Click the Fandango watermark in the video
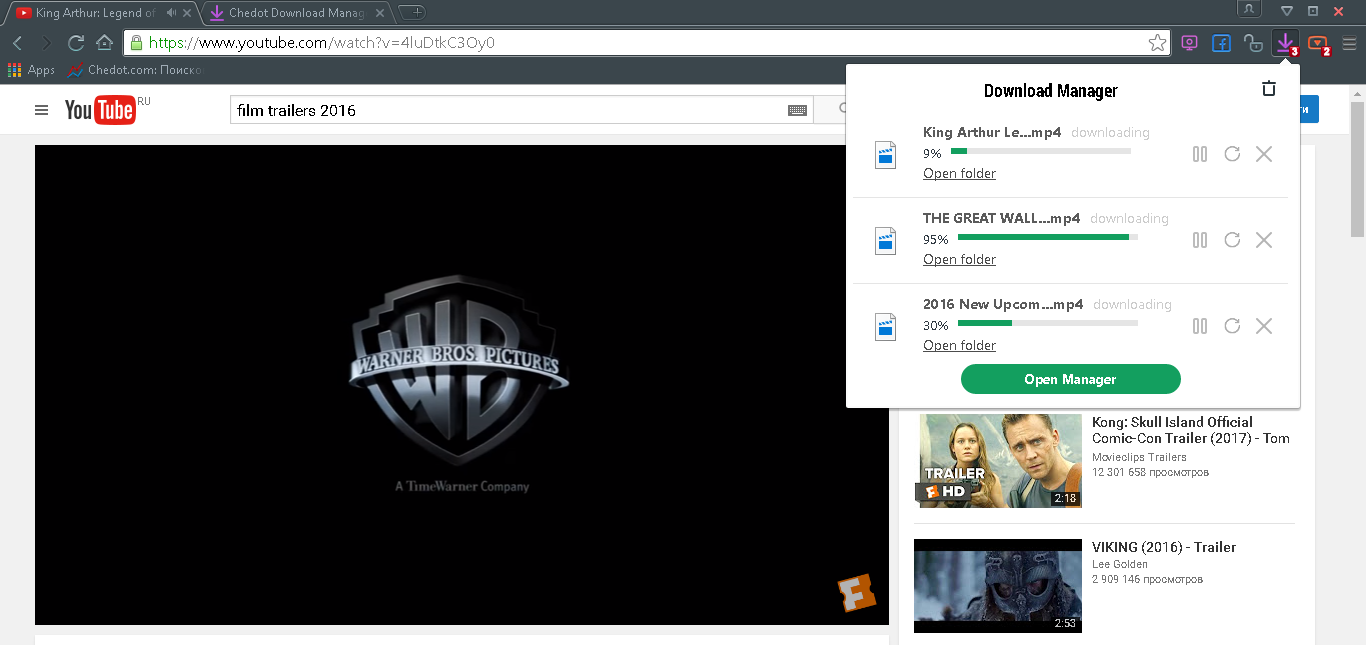The image size is (1366, 645). (x=857, y=593)
